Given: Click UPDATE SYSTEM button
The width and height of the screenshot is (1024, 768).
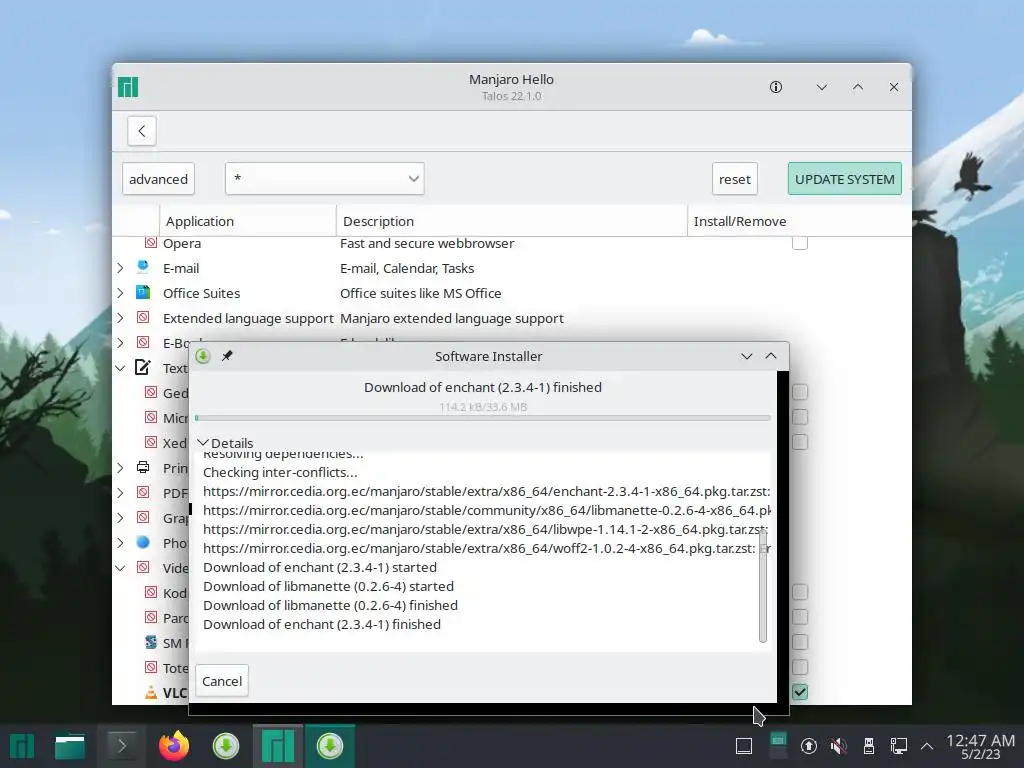Looking at the screenshot, I should (844, 179).
